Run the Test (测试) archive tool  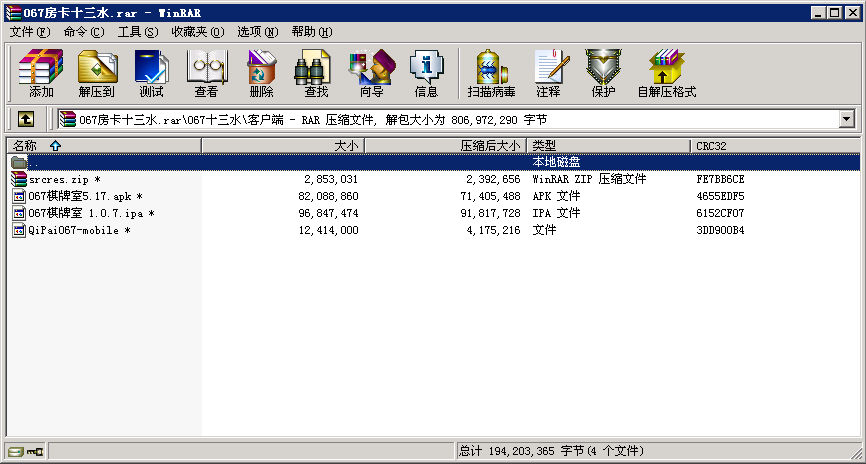pyautogui.click(x=151, y=74)
